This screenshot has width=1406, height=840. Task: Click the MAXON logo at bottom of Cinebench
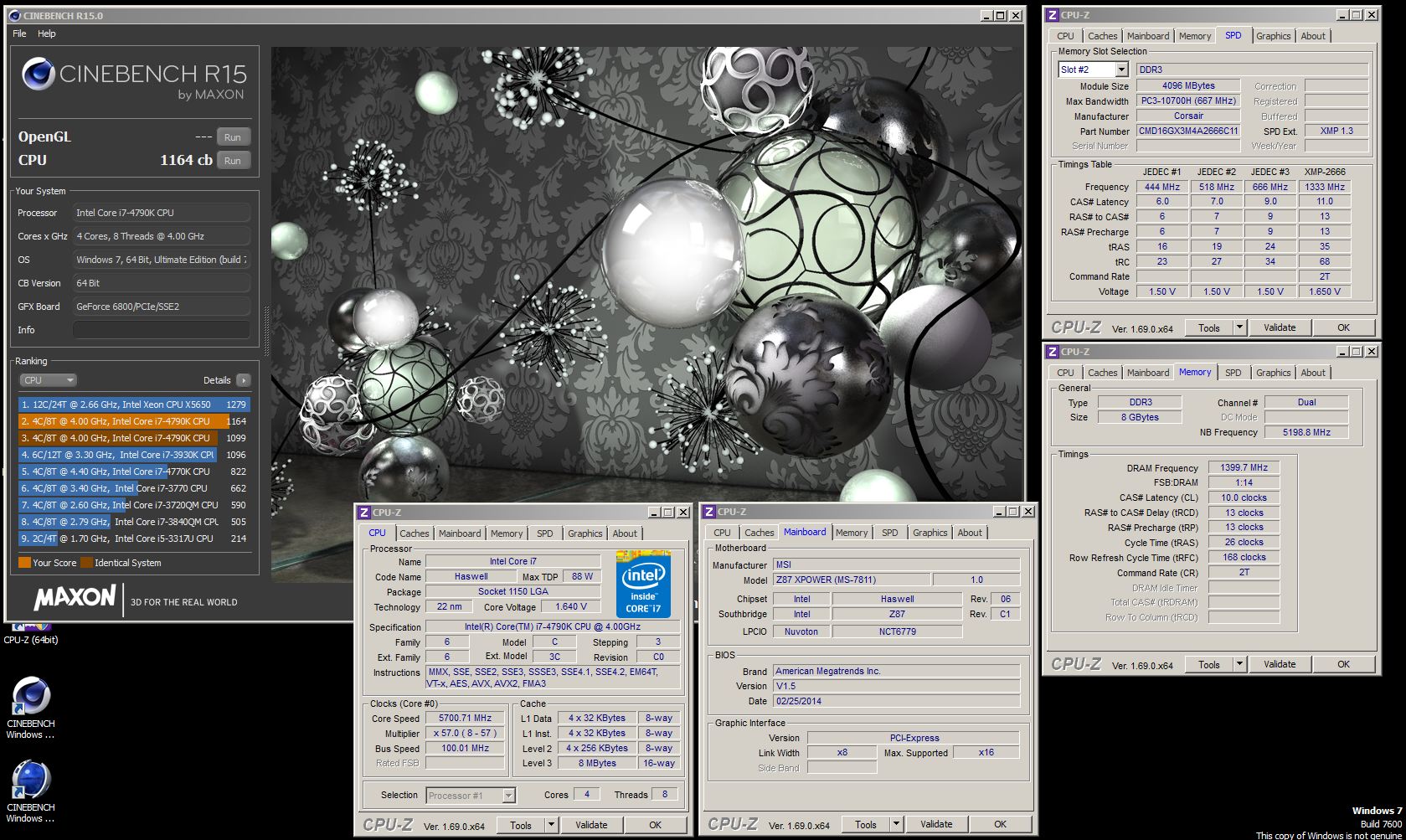75,597
